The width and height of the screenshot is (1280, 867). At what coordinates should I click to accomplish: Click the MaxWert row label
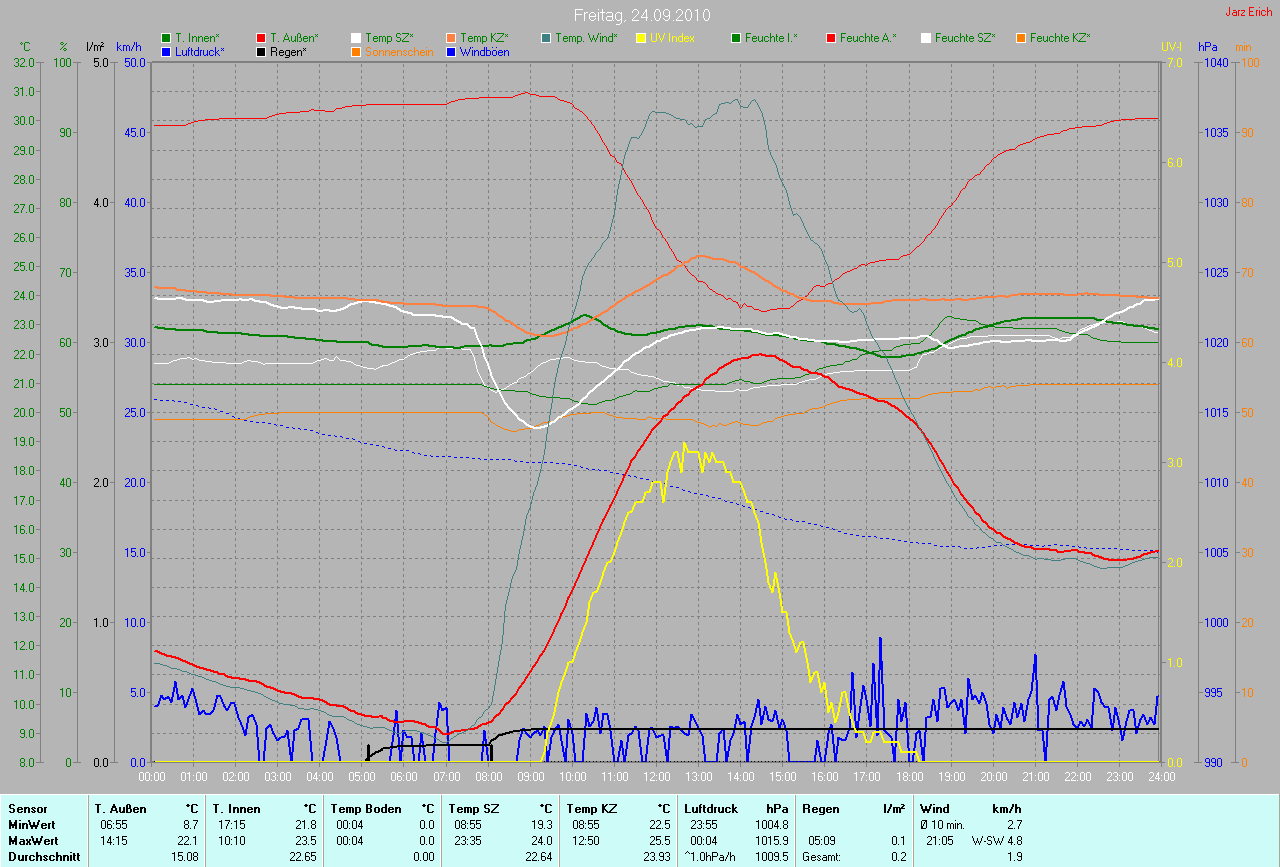point(33,840)
